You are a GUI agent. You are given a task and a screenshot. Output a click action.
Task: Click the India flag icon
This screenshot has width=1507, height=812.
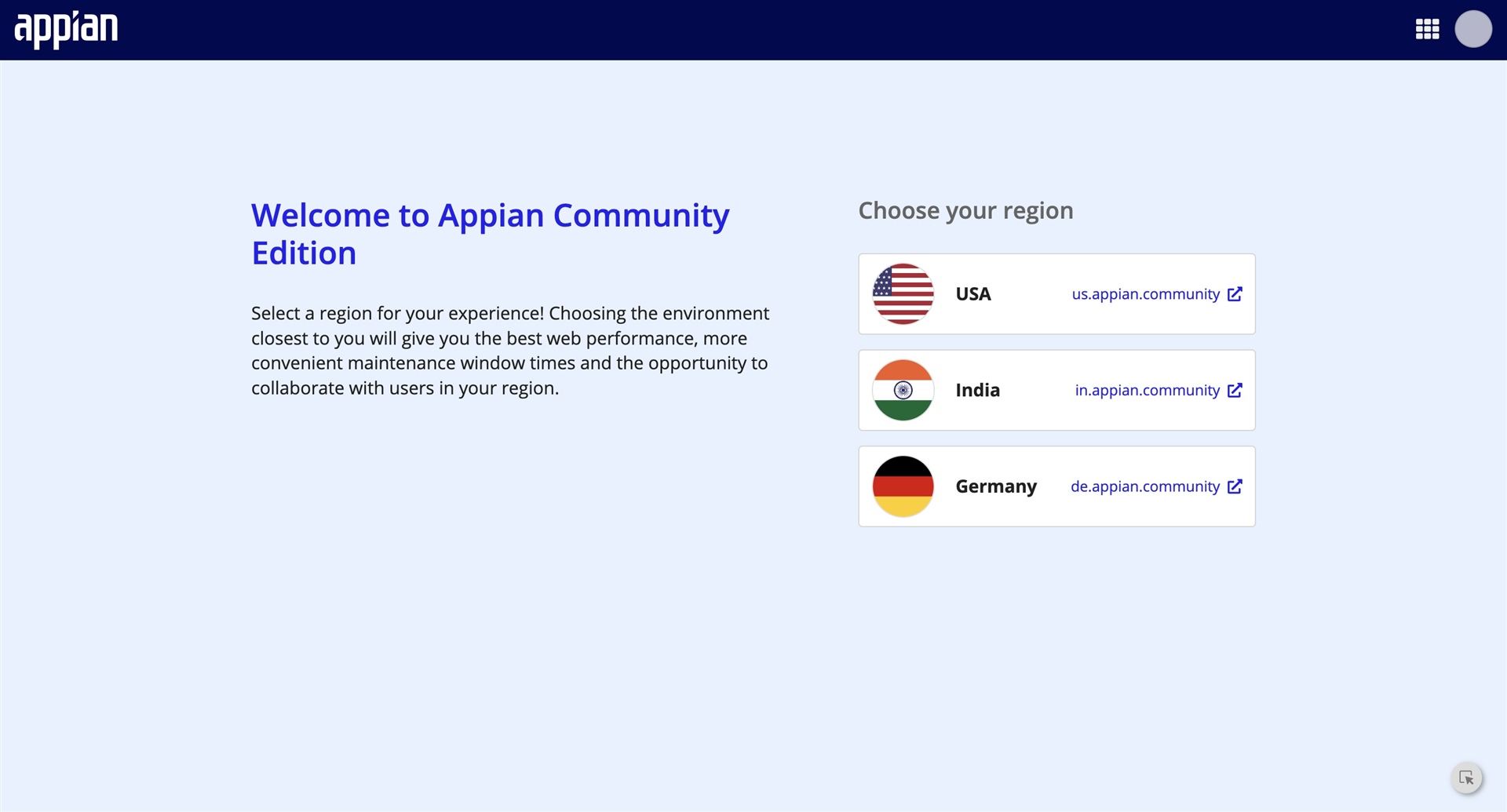[903, 390]
